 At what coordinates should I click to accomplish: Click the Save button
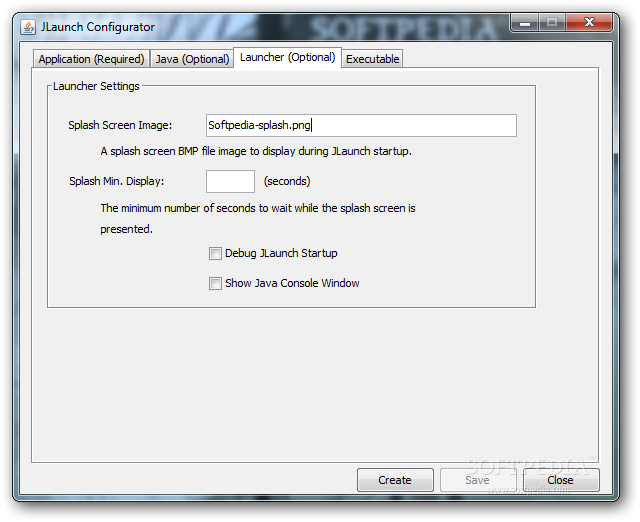pos(478,480)
